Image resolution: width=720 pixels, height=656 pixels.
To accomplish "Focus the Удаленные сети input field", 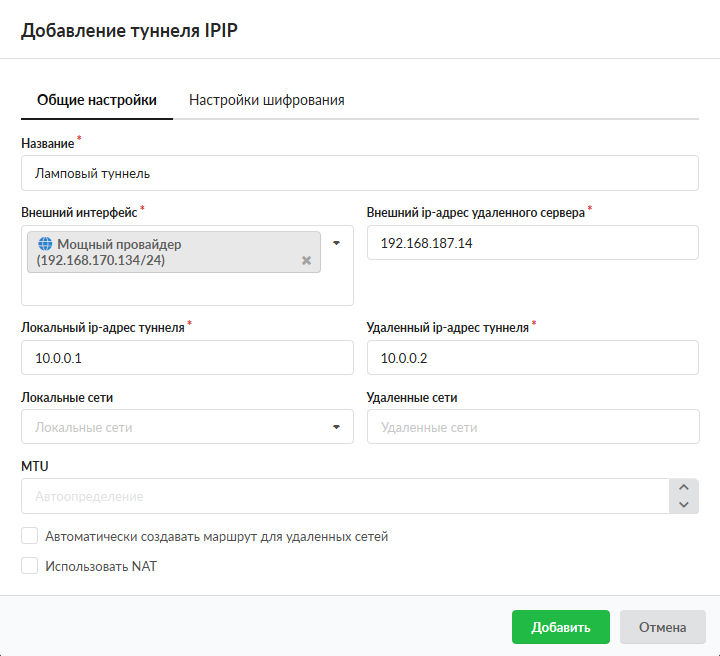I will [532, 427].
